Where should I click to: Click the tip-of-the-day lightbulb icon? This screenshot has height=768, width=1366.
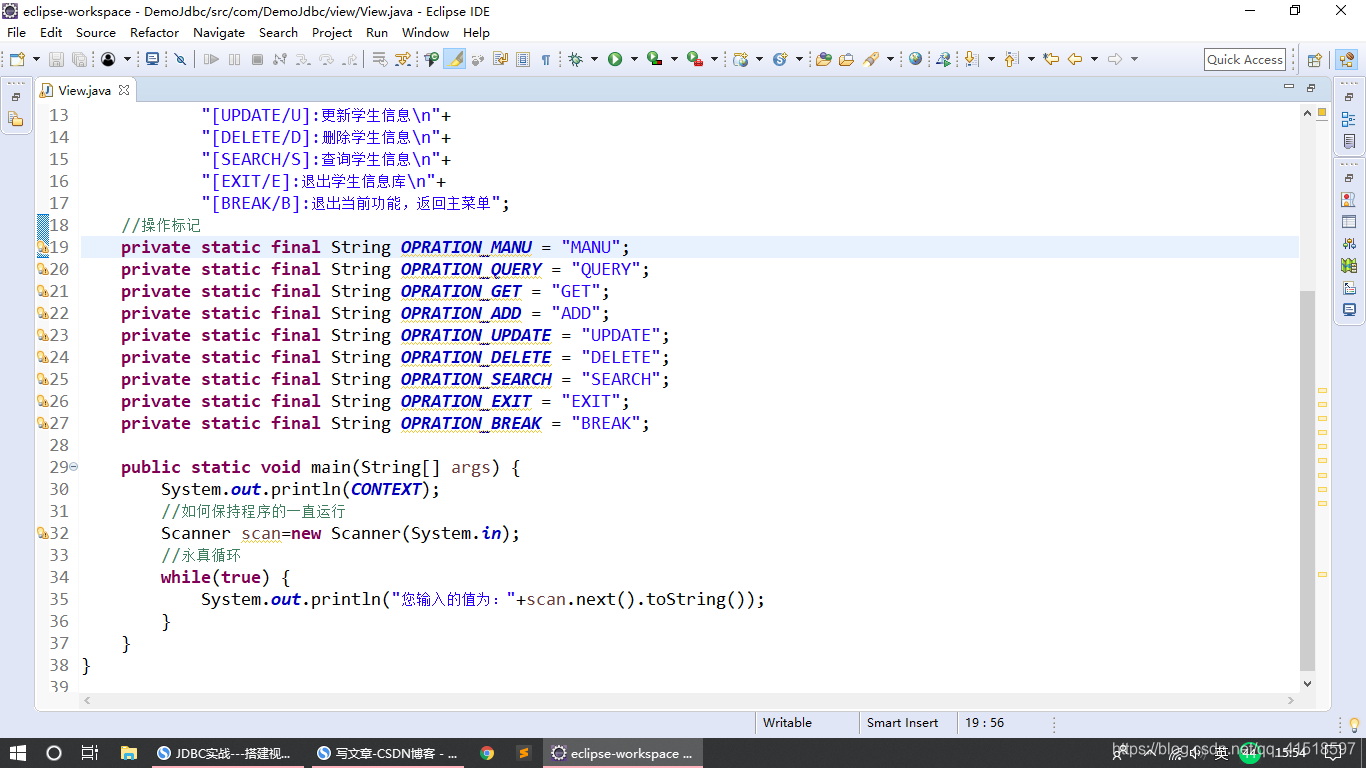click(1354, 723)
